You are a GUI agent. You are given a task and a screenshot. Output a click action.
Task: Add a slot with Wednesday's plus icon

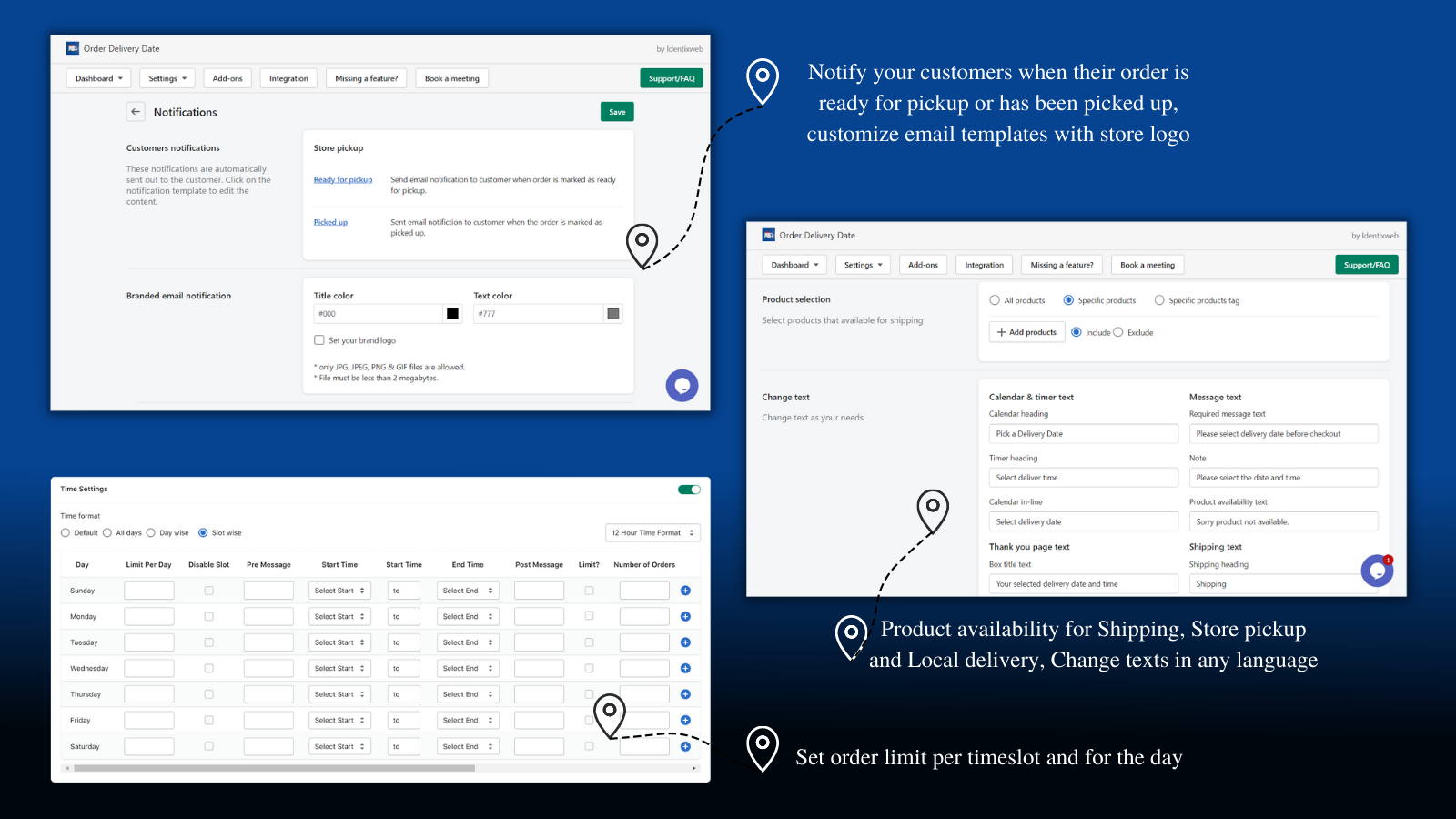[685, 669]
